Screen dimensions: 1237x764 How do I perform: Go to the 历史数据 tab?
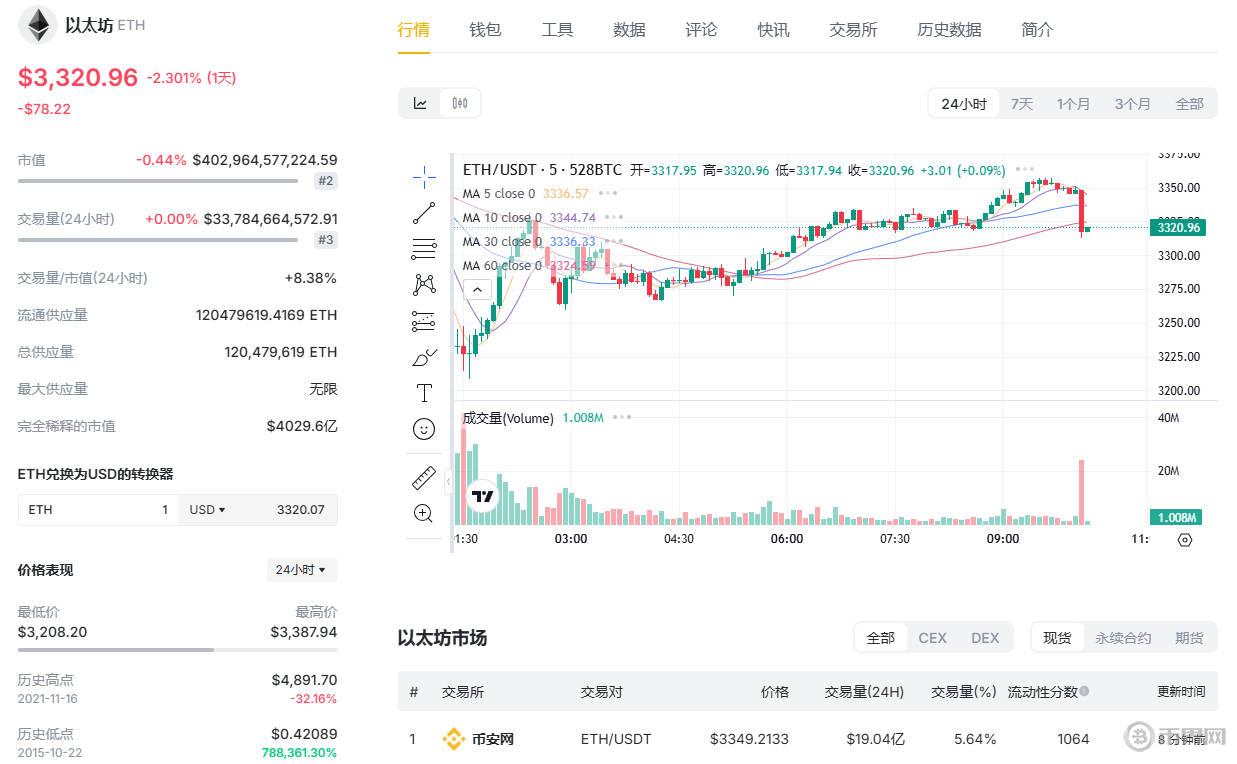coord(949,30)
